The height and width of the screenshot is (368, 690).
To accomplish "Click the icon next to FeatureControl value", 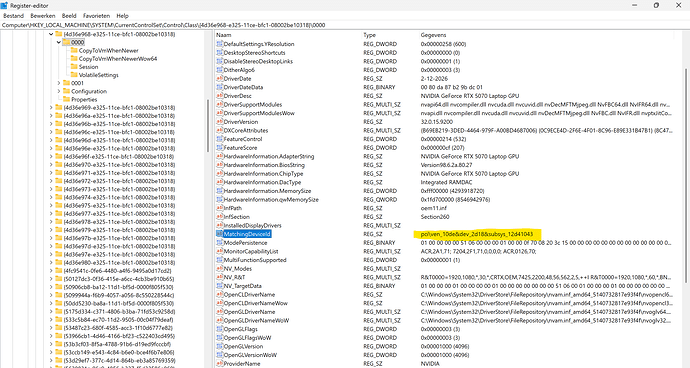I will (220, 139).
